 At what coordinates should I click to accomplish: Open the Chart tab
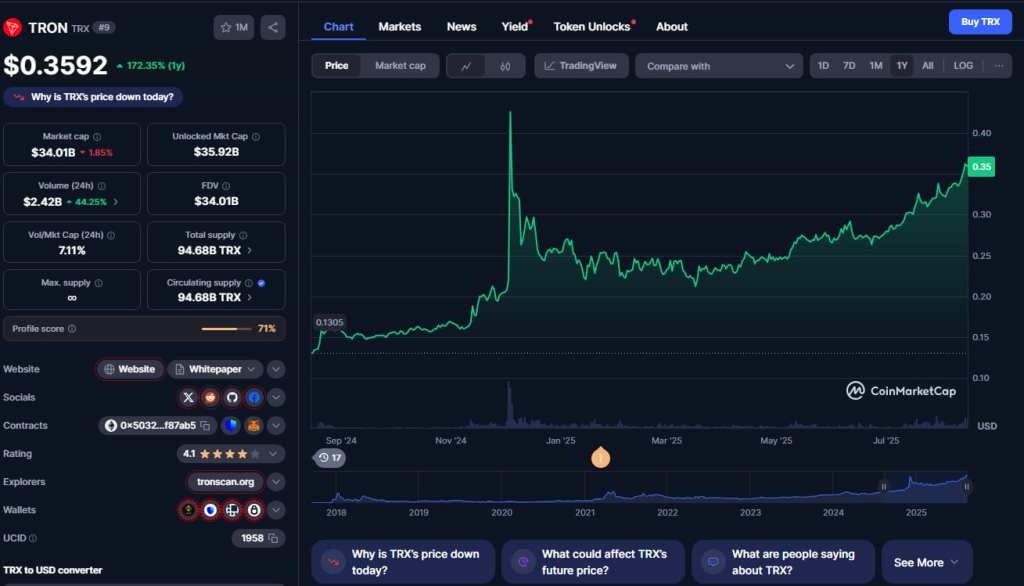338,27
